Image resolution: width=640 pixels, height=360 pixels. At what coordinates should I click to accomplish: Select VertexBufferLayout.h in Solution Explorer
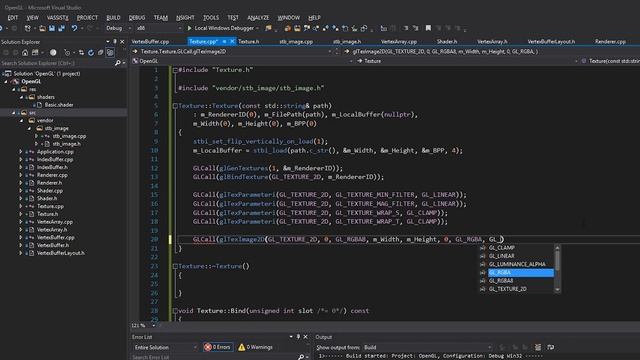pyautogui.click(x=61, y=253)
